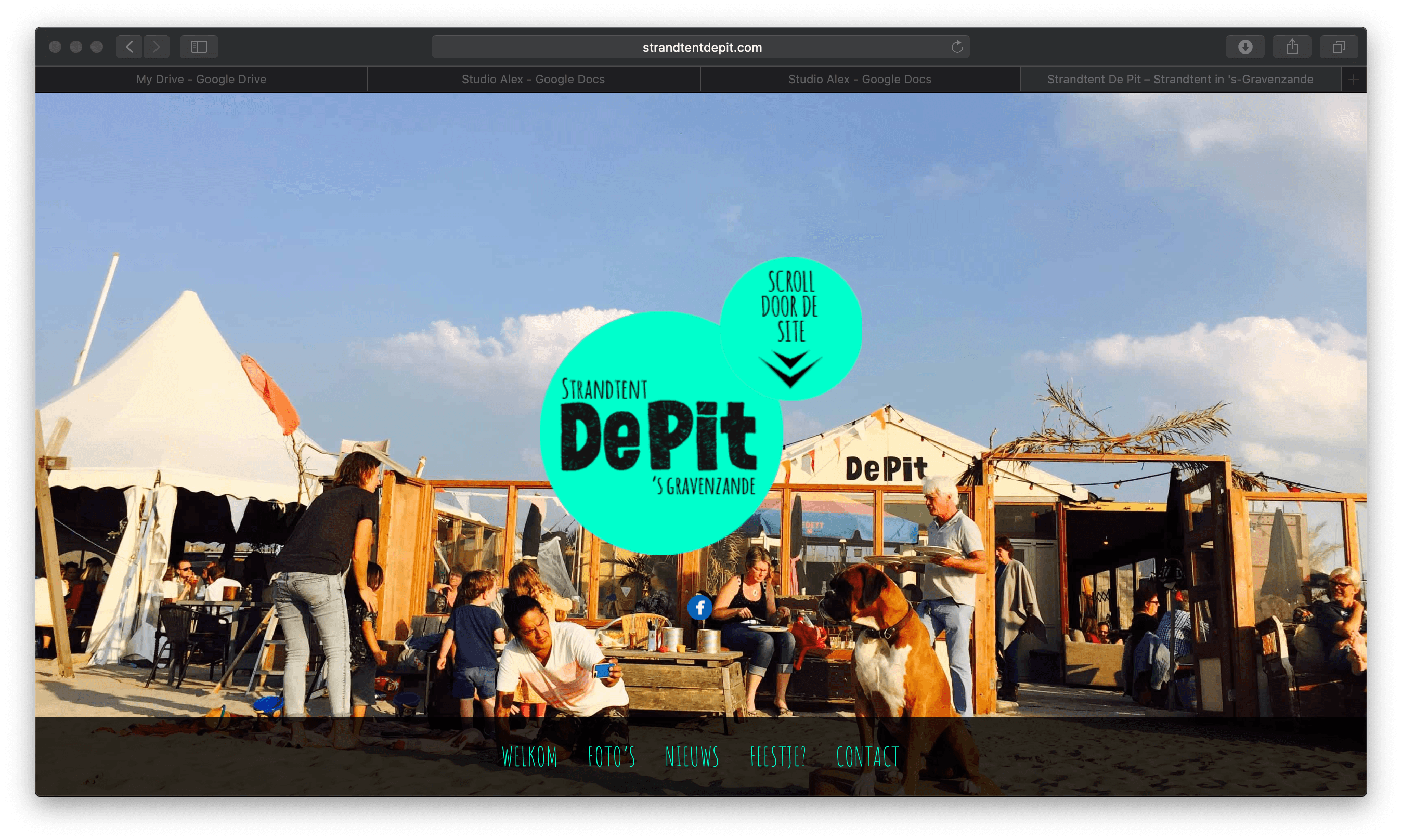Click the Safari back navigation arrow
Viewport: 1402px width, 840px height.
click(129, 47)
